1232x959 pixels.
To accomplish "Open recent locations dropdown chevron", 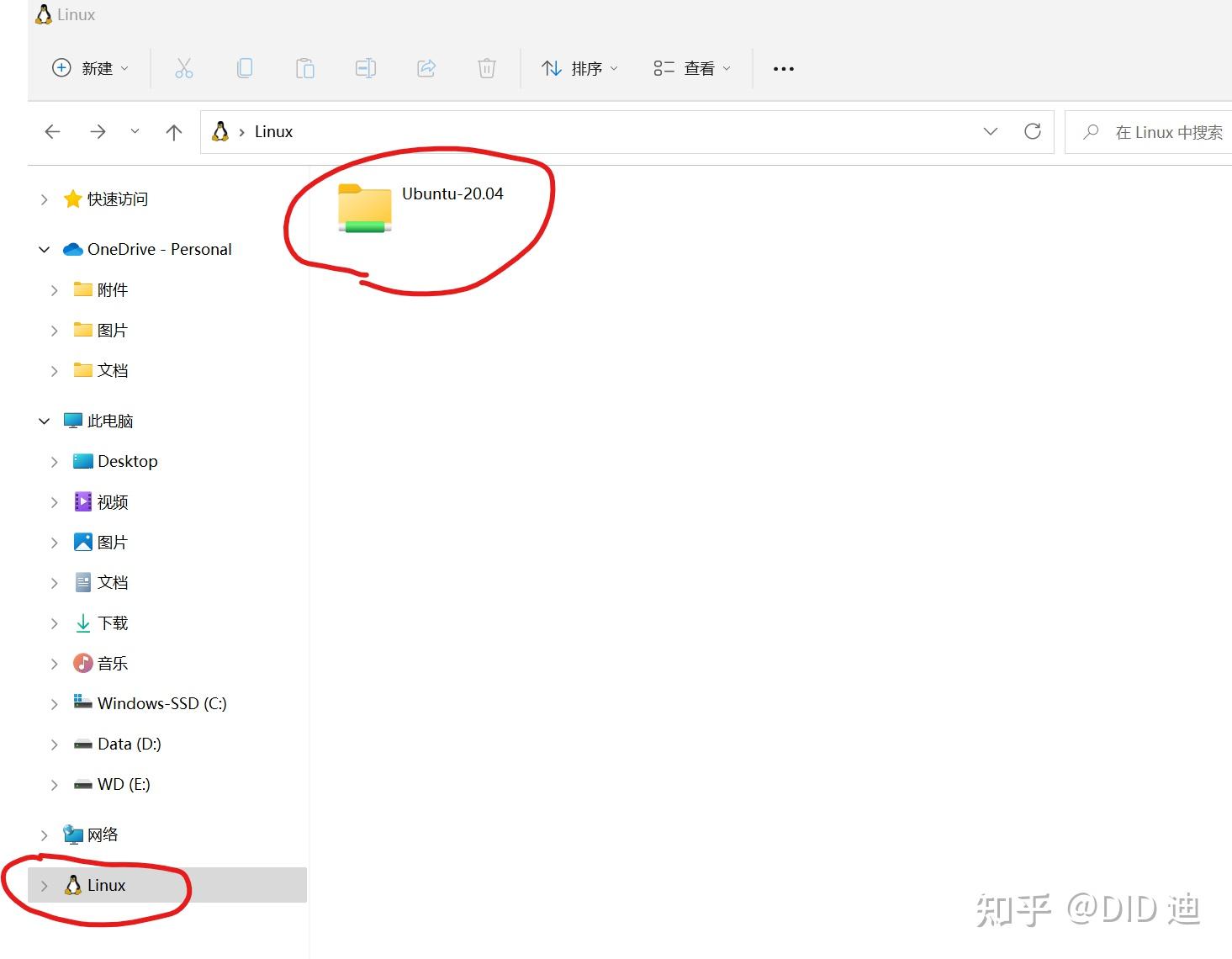I will tap(135, 132).
